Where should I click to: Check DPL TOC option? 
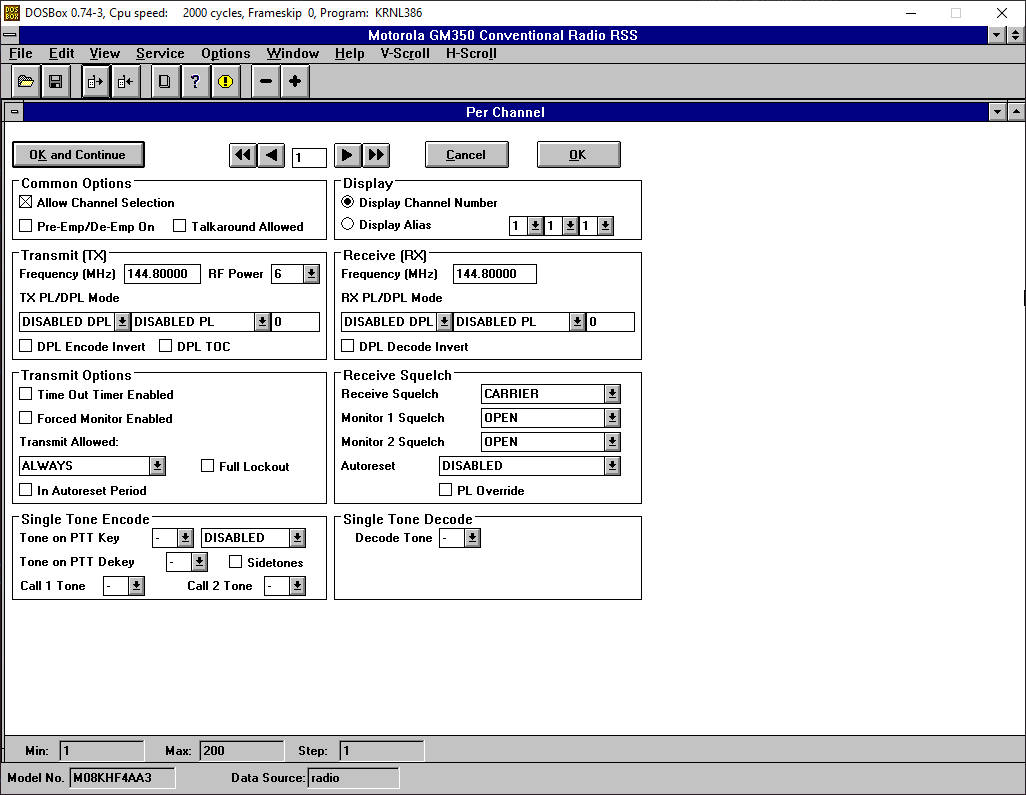[x=166, y=345]
